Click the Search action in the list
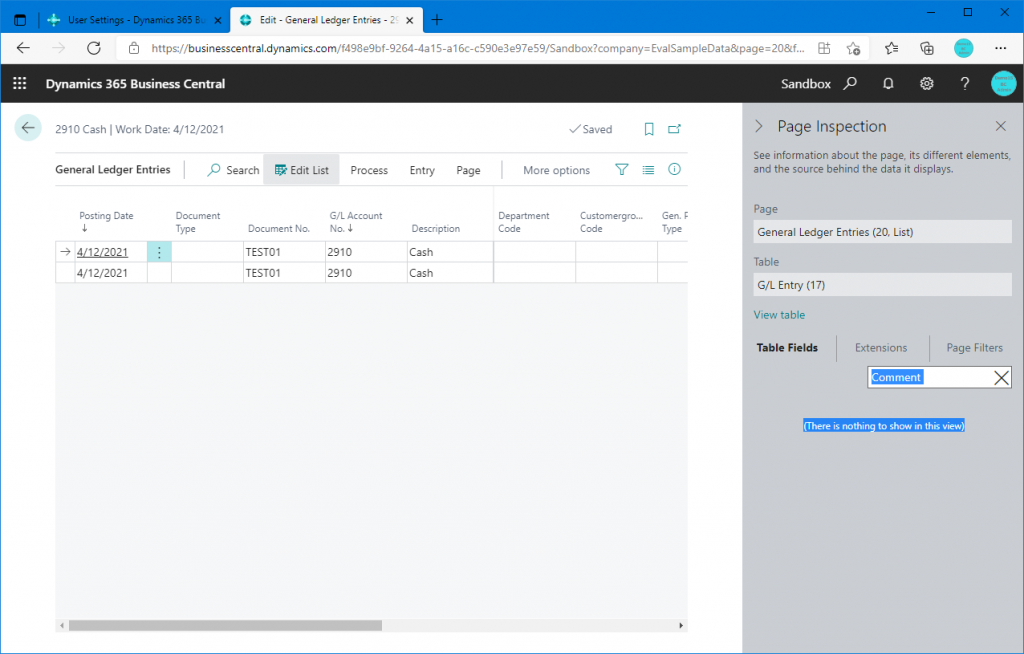 (233, 170)
